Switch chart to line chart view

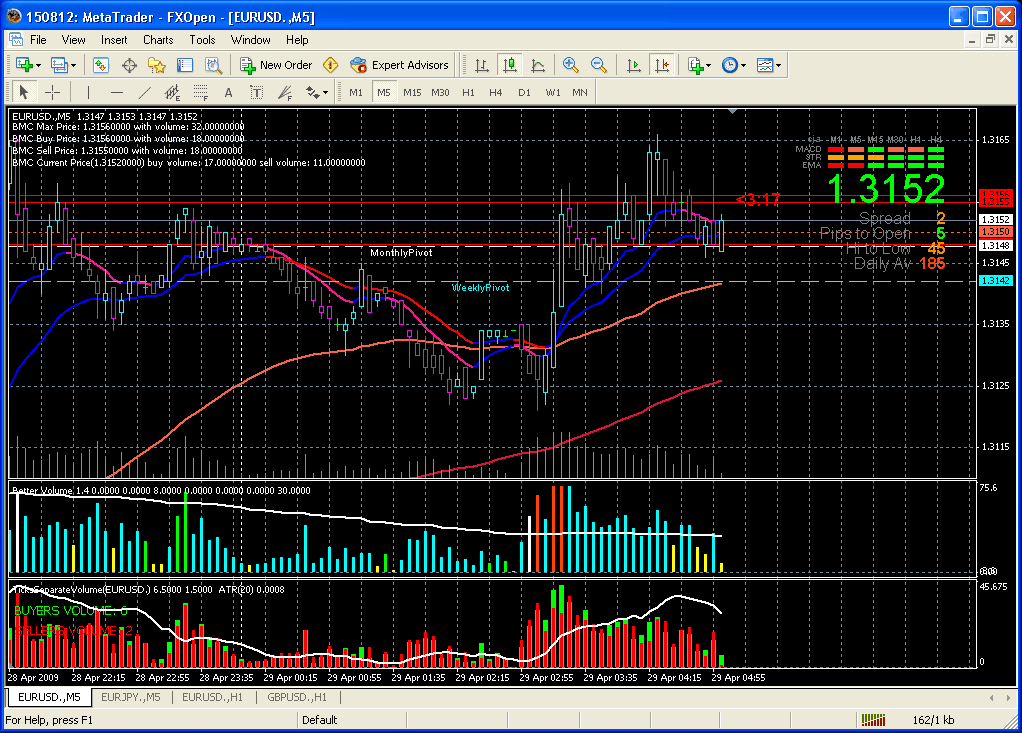[x=538, y=65]
